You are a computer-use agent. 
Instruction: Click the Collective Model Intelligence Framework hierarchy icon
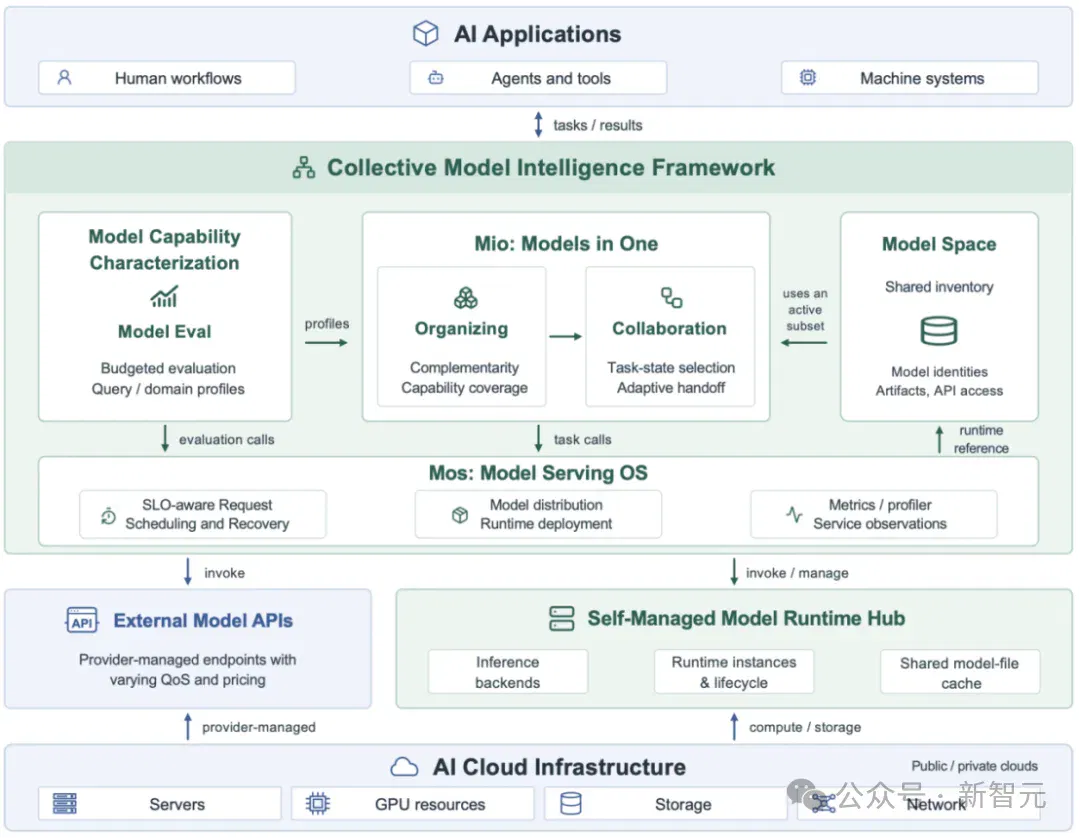[304, 167]
